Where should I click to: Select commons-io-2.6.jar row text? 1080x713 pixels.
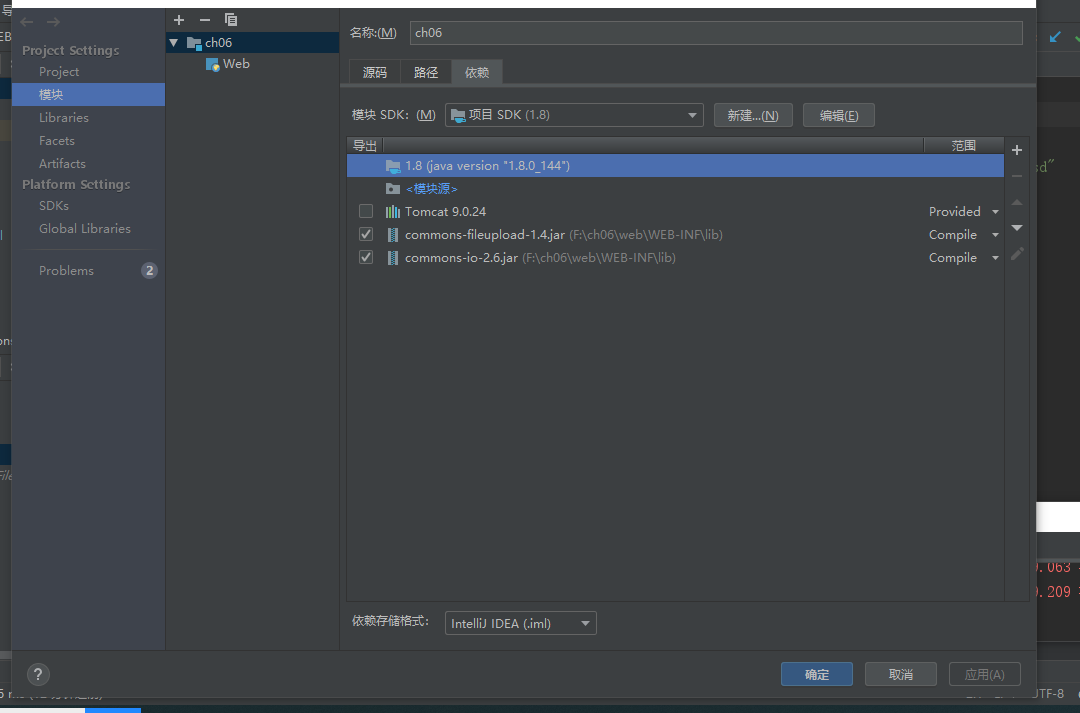point(461,258)
